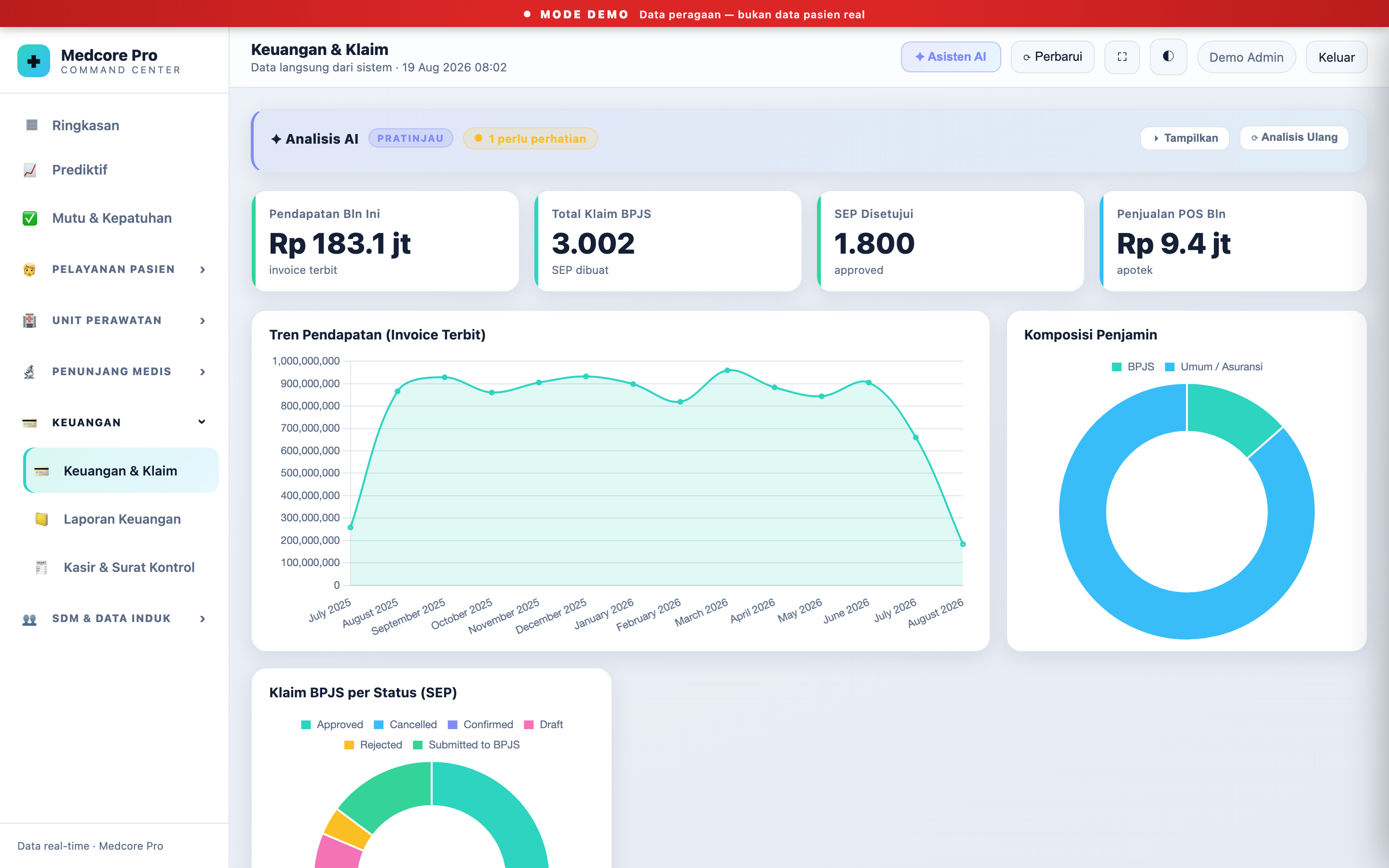
Task: Click the Kasir & Surat Kontrol receipt icon
Action: coord(41,567)
